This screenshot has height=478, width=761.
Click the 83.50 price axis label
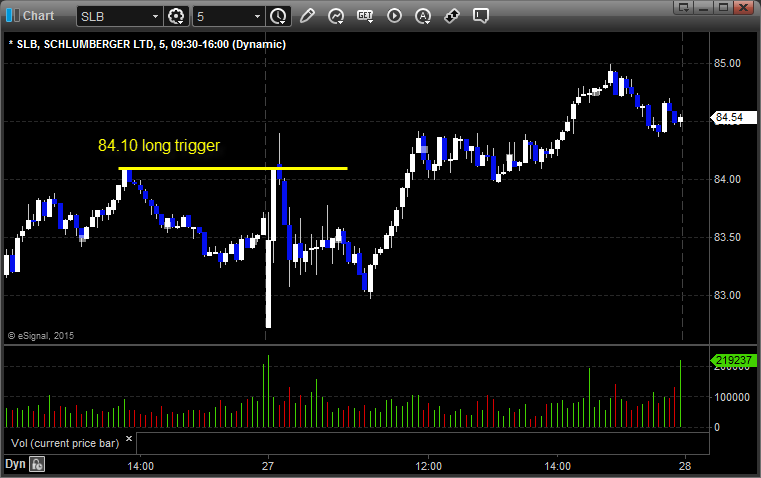[x=727, y=237]
